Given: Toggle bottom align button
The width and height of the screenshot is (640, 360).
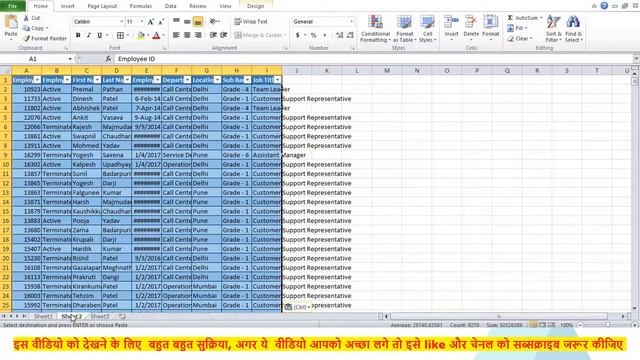Looking at the screenshot, I should (x=198, y=22).
